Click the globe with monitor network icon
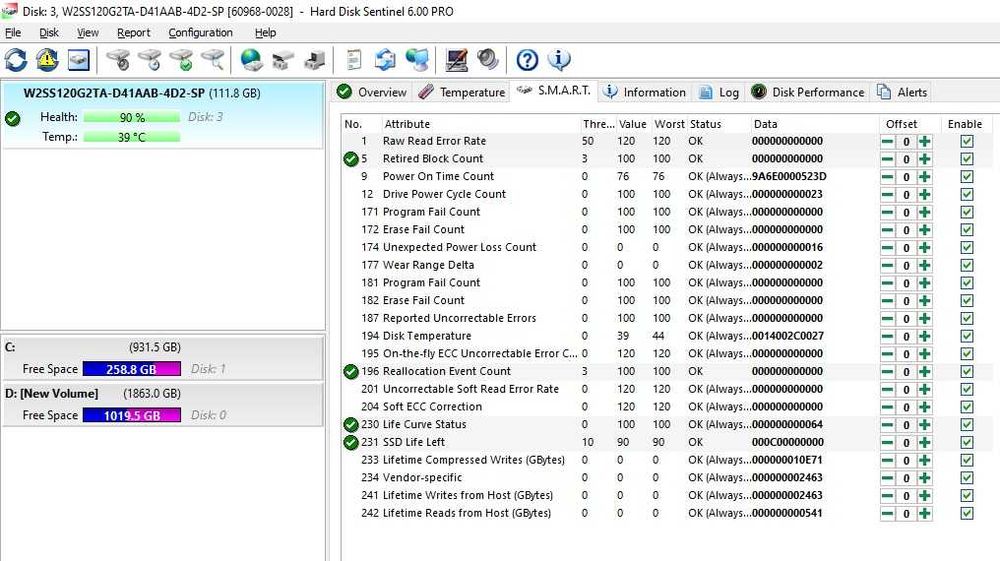1000x561 pixels. click(417, 60)
